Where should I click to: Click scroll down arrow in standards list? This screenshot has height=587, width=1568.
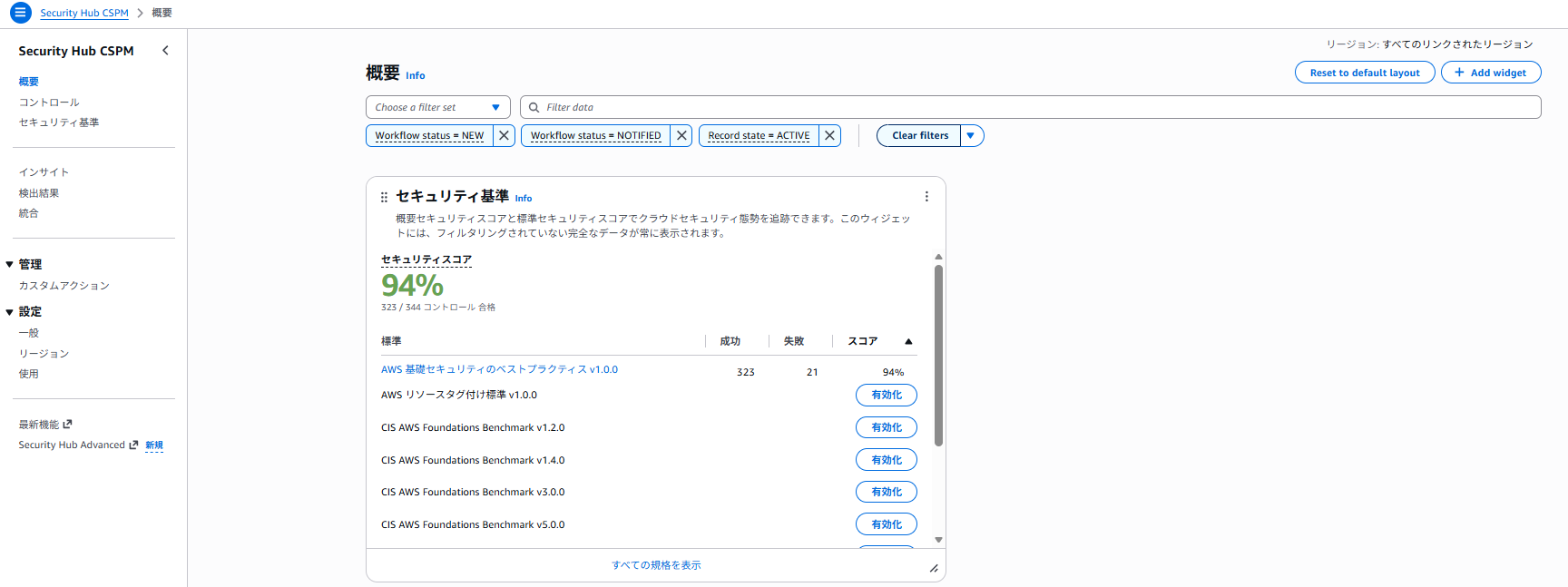pos(938,540)
